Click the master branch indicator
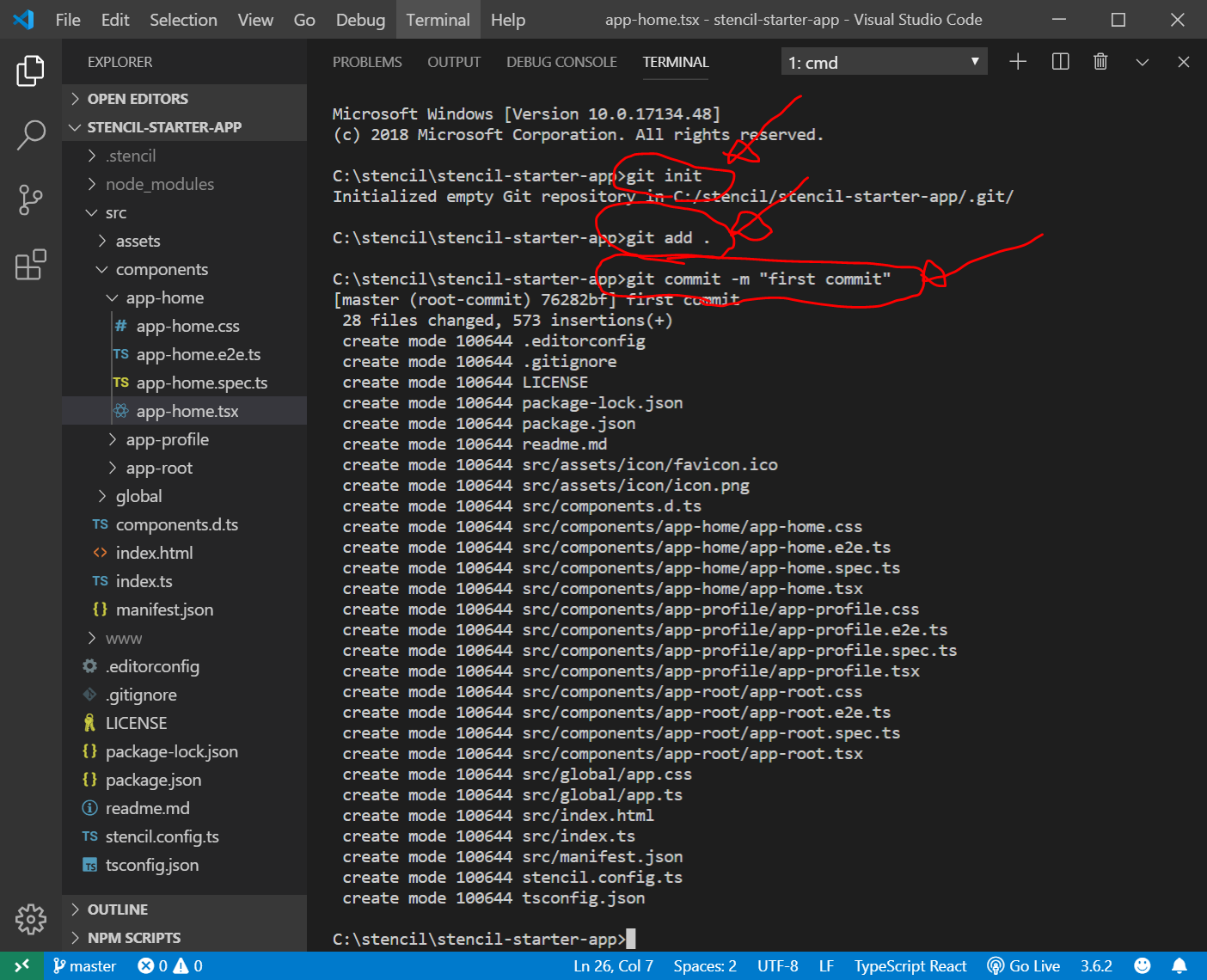The width and height of the screenshot is (1207, 980). tap(85, 965)
